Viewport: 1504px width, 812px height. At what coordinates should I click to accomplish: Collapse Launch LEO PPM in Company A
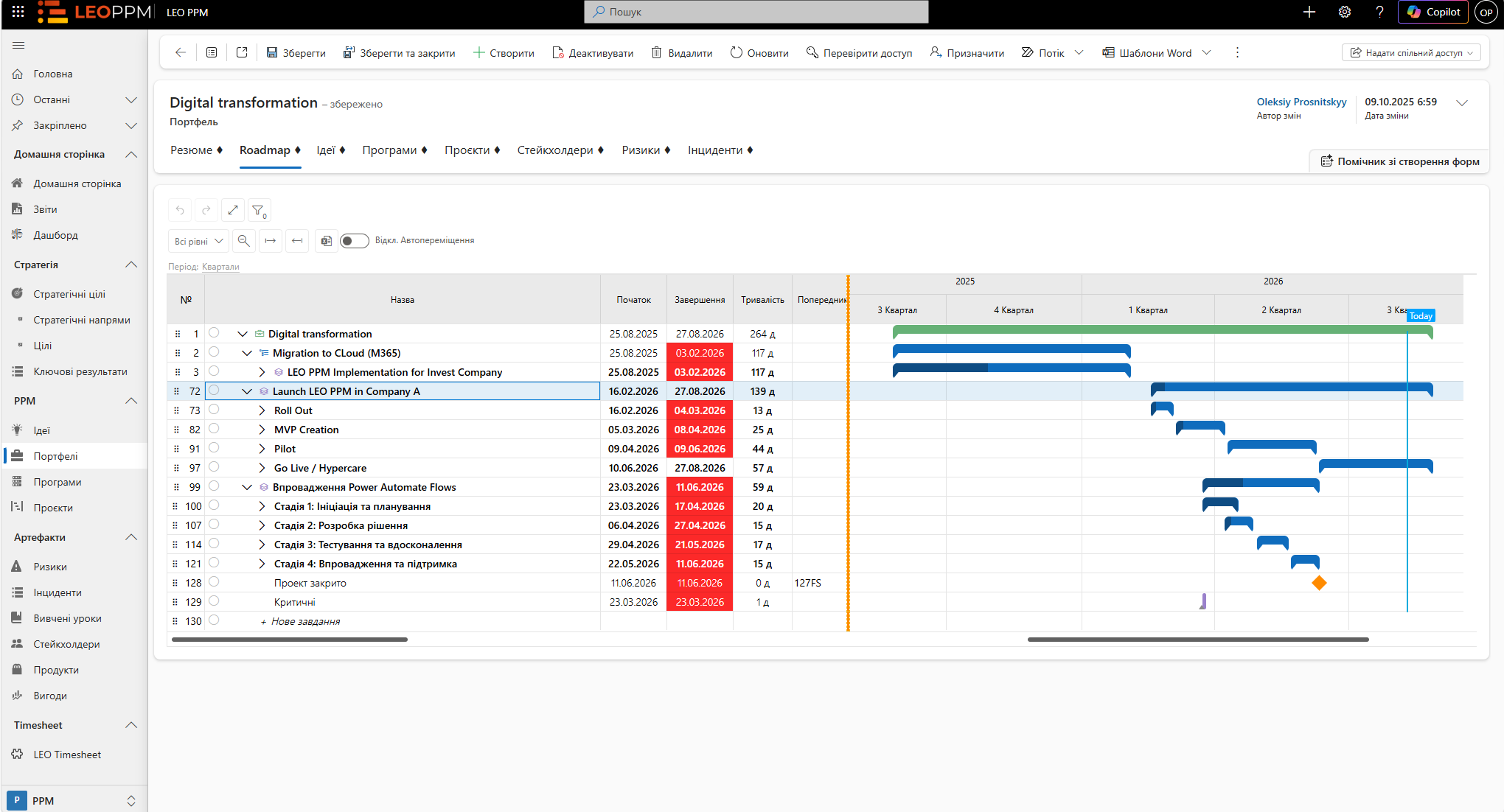tap(247, 391)
